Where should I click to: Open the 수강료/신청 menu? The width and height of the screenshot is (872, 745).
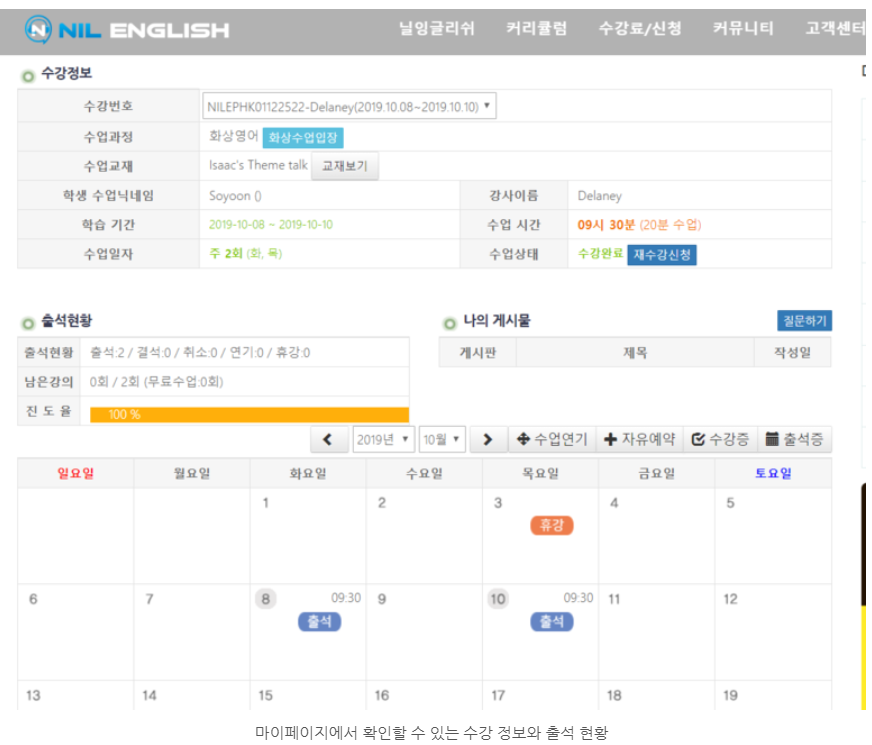click(640, 28)
